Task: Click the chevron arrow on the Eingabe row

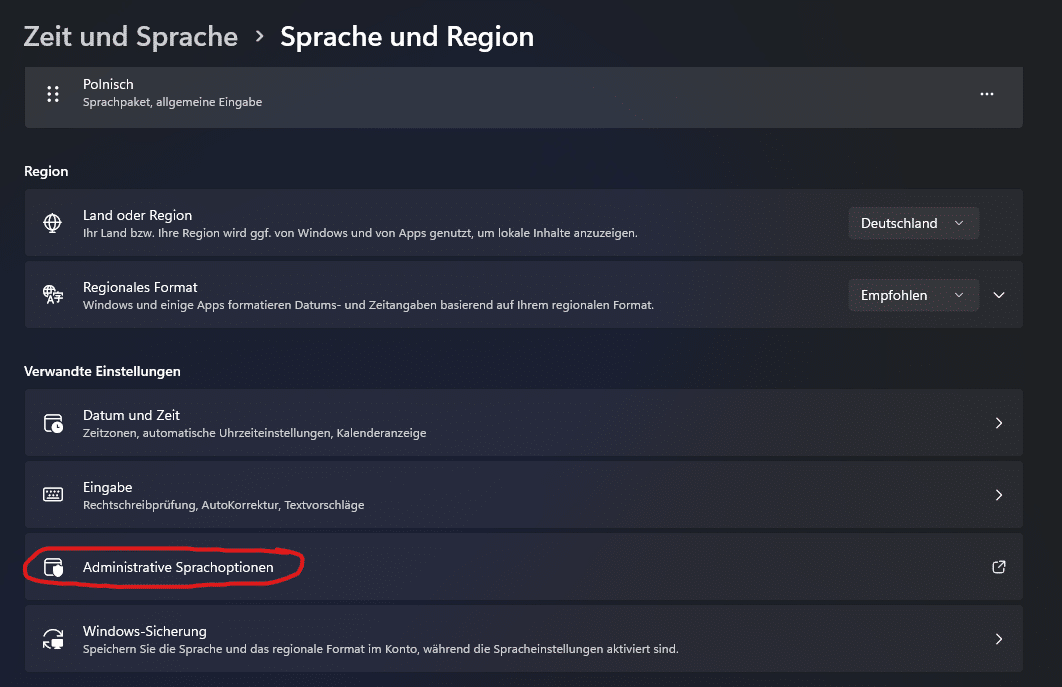Action: point(998,495)
